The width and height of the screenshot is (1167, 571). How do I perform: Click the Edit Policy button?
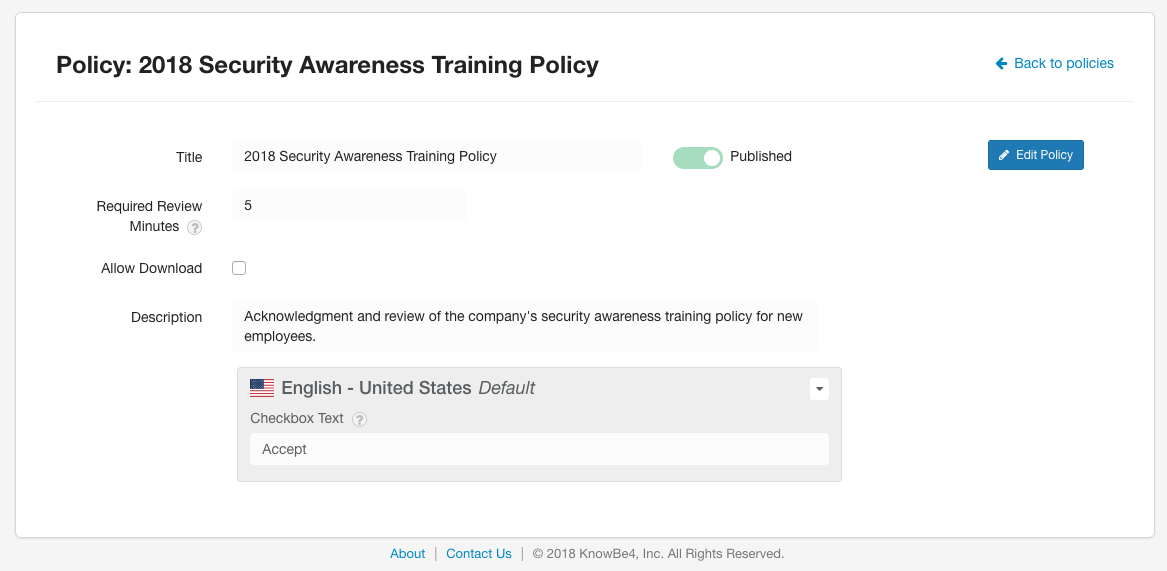pos(1035,155)
